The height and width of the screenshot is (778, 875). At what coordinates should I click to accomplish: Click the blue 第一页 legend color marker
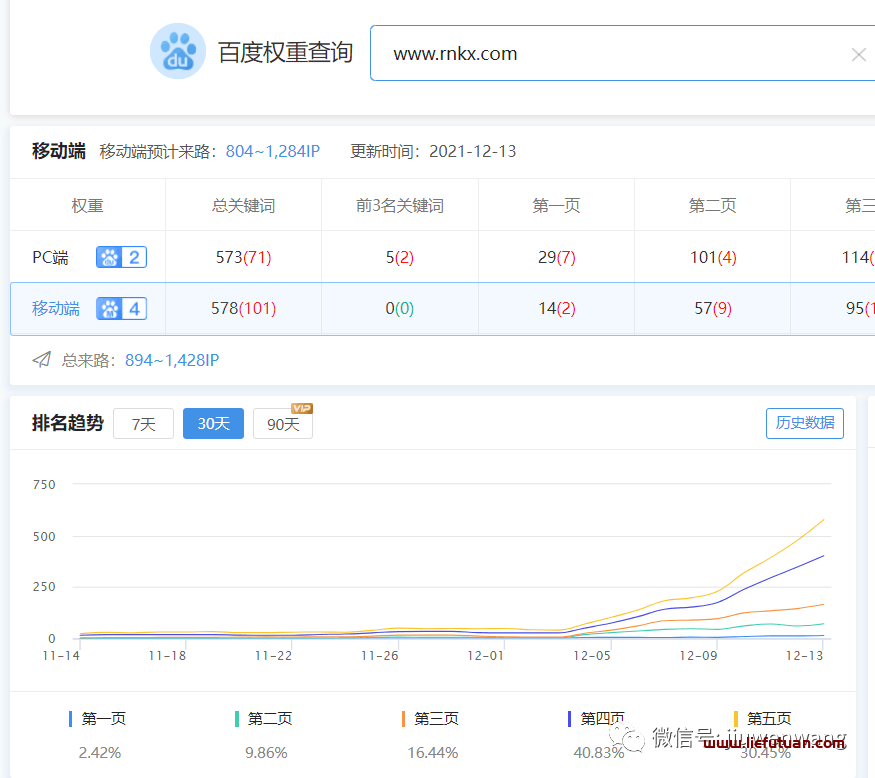point(70,719)
